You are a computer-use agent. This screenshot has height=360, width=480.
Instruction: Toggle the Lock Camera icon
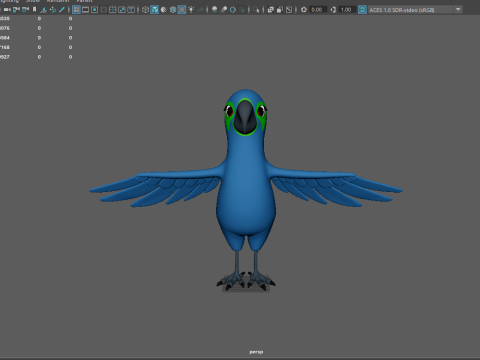click(16, 10)
